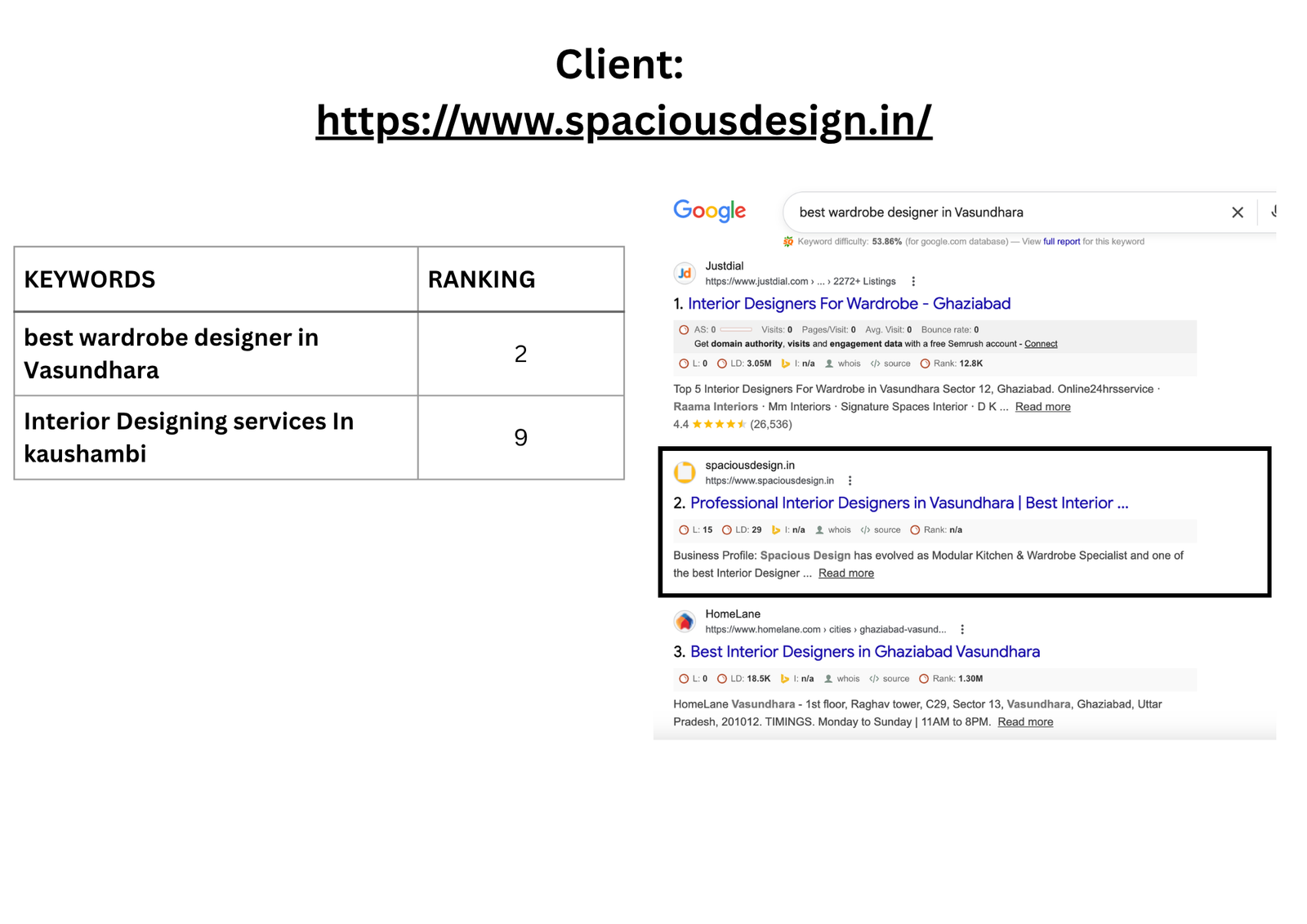This screenshot has height=924, width=1307.
Task: Open Professional Interior Designers in Vasundhara result
Action: pos(909,503)
